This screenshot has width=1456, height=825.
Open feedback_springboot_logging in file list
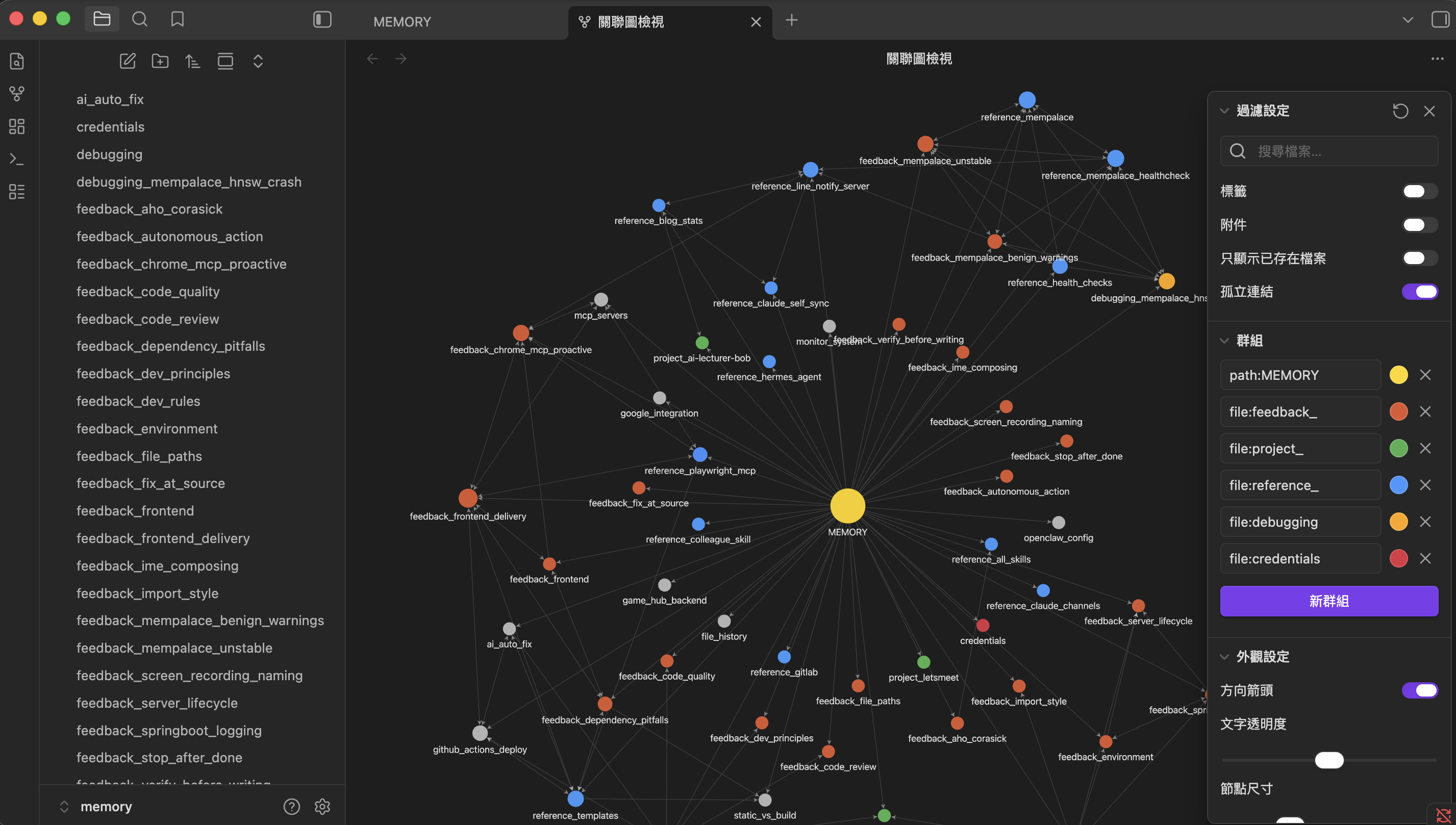click(x=169, y=730)
